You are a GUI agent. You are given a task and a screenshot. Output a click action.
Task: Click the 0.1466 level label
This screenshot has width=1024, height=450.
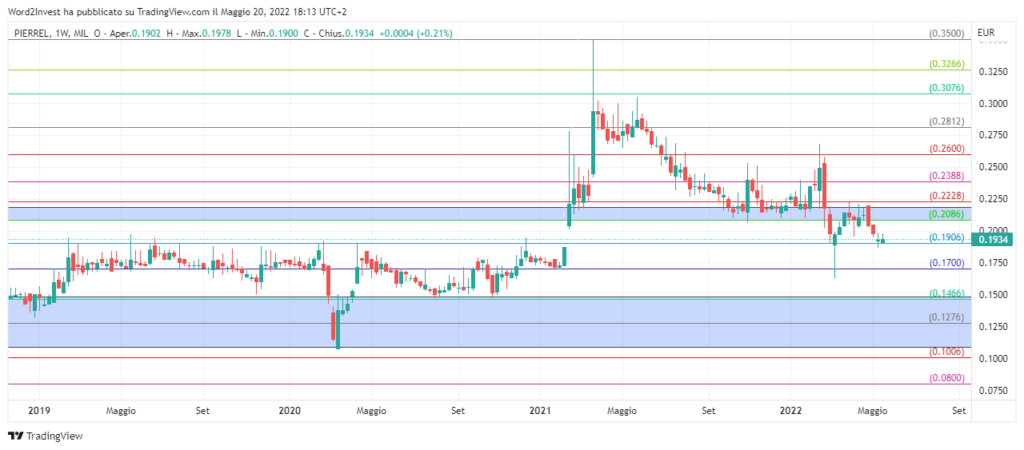coord(946,293)
